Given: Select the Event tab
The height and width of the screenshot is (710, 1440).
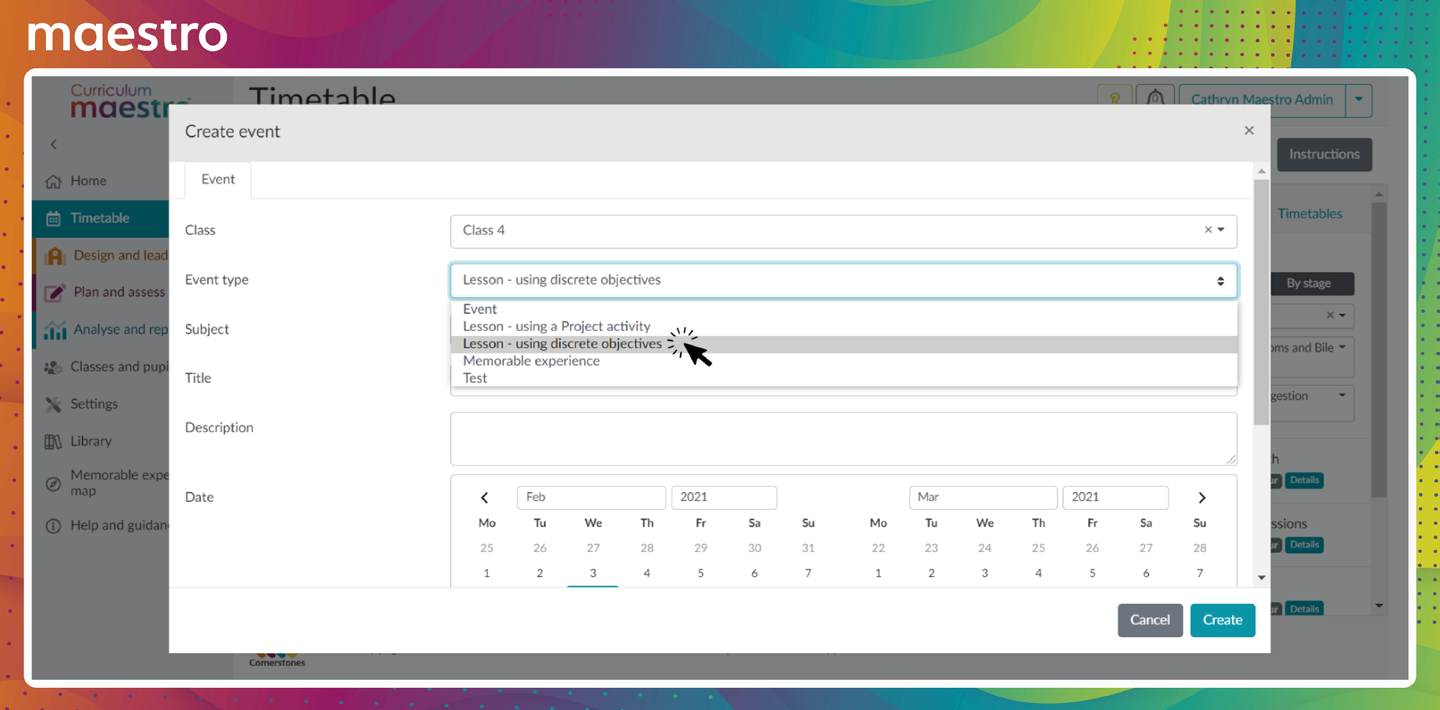Looking at the screenshot, I should [218, 180].
